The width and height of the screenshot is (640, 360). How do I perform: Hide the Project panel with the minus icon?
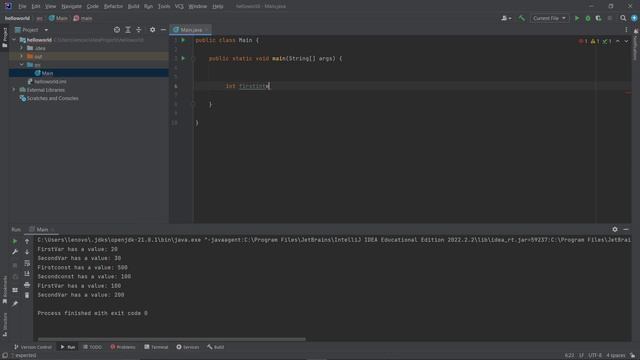tap(163, 30)
